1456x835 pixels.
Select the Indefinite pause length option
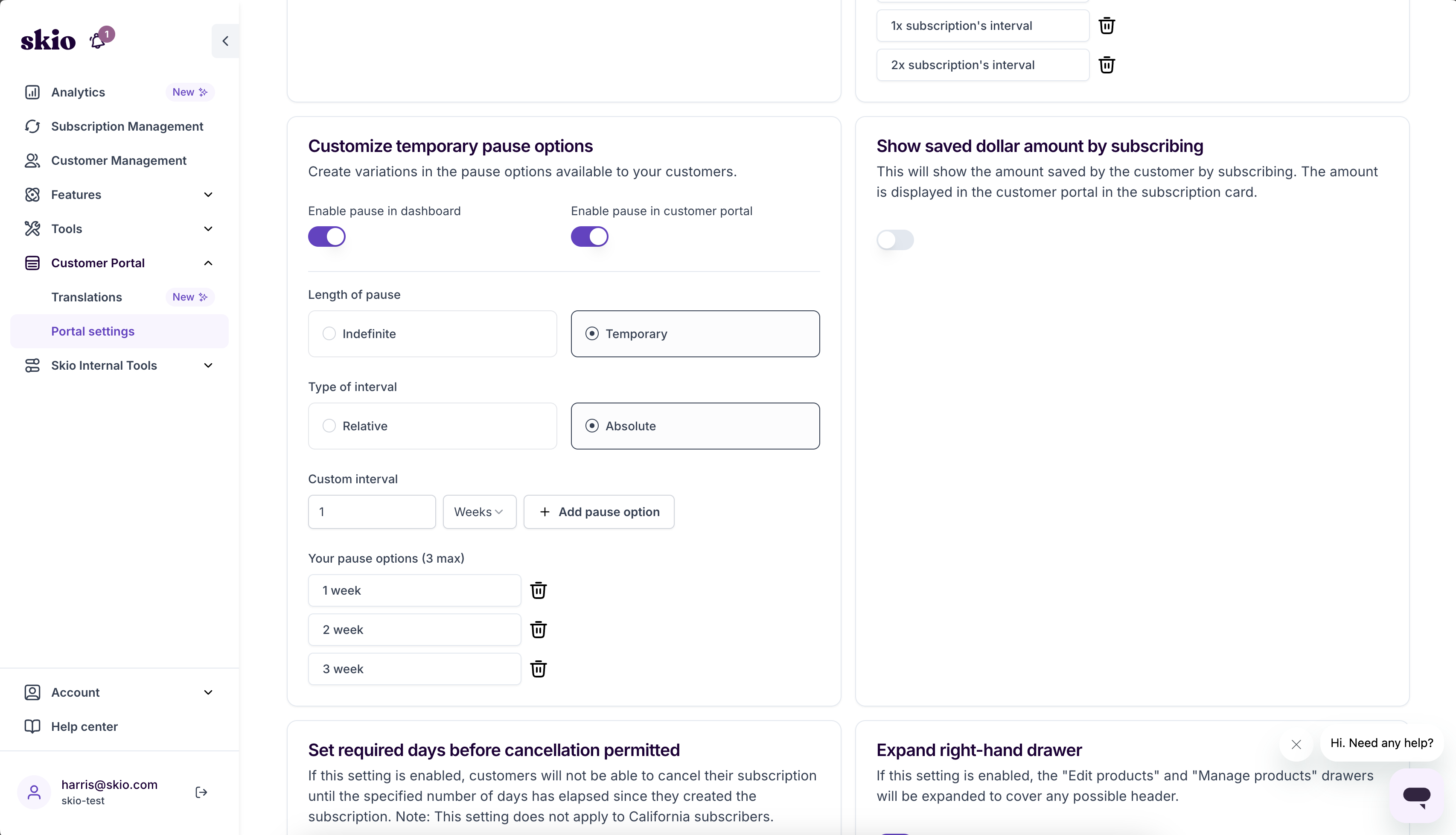(x=432, y=334)
